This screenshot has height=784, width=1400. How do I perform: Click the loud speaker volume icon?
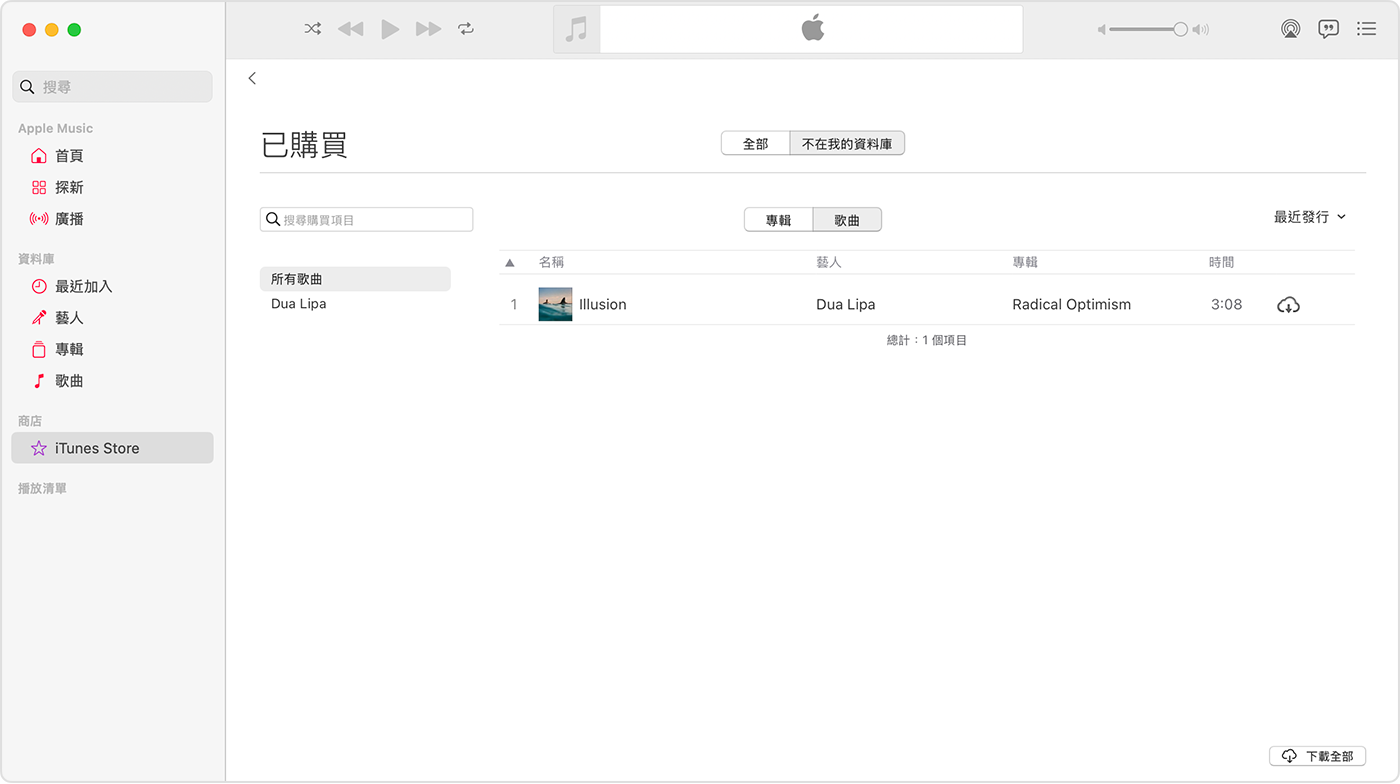pos(1201,30)
